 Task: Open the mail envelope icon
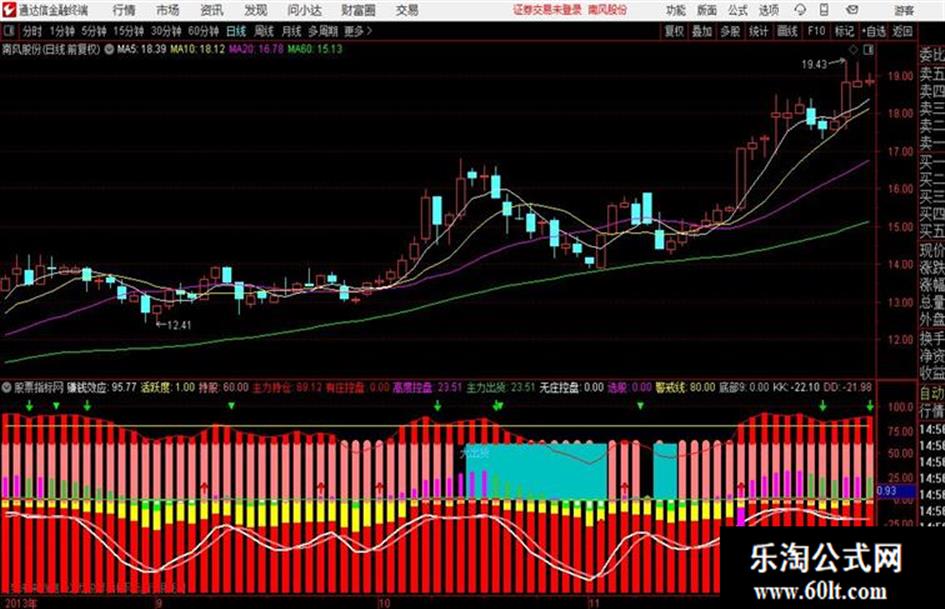pyautogui.click(x=852, y=10)
